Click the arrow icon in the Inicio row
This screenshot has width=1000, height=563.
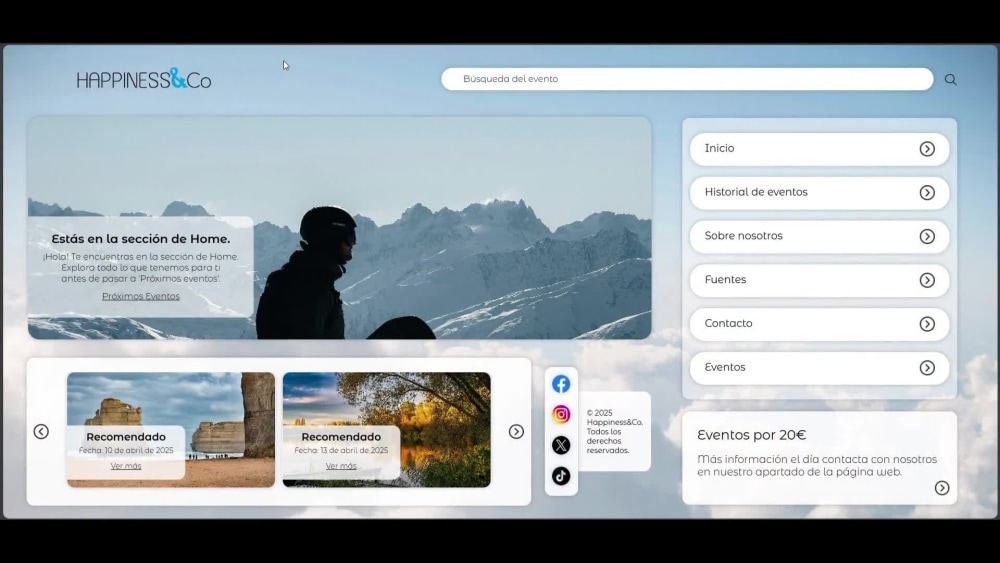[x=927, y=149]
